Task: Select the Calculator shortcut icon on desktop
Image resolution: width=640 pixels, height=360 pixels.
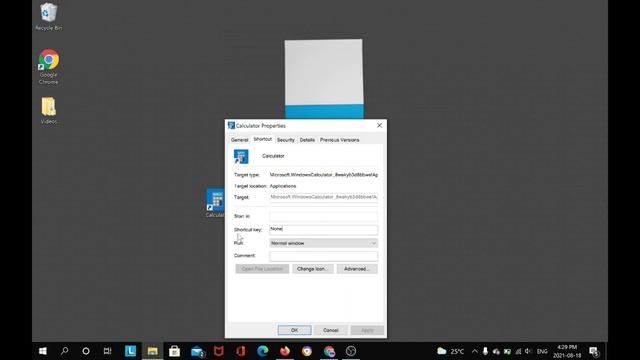Action: click(215, 203)
